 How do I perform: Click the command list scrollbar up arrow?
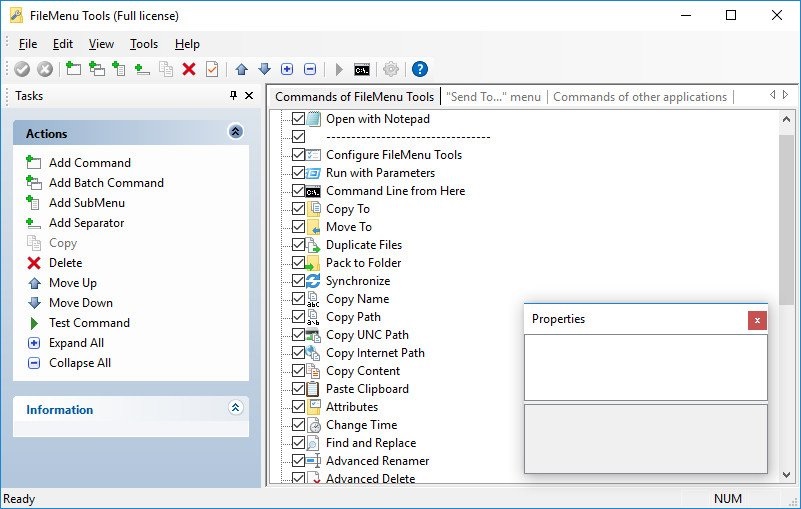[x=786, y=119]
